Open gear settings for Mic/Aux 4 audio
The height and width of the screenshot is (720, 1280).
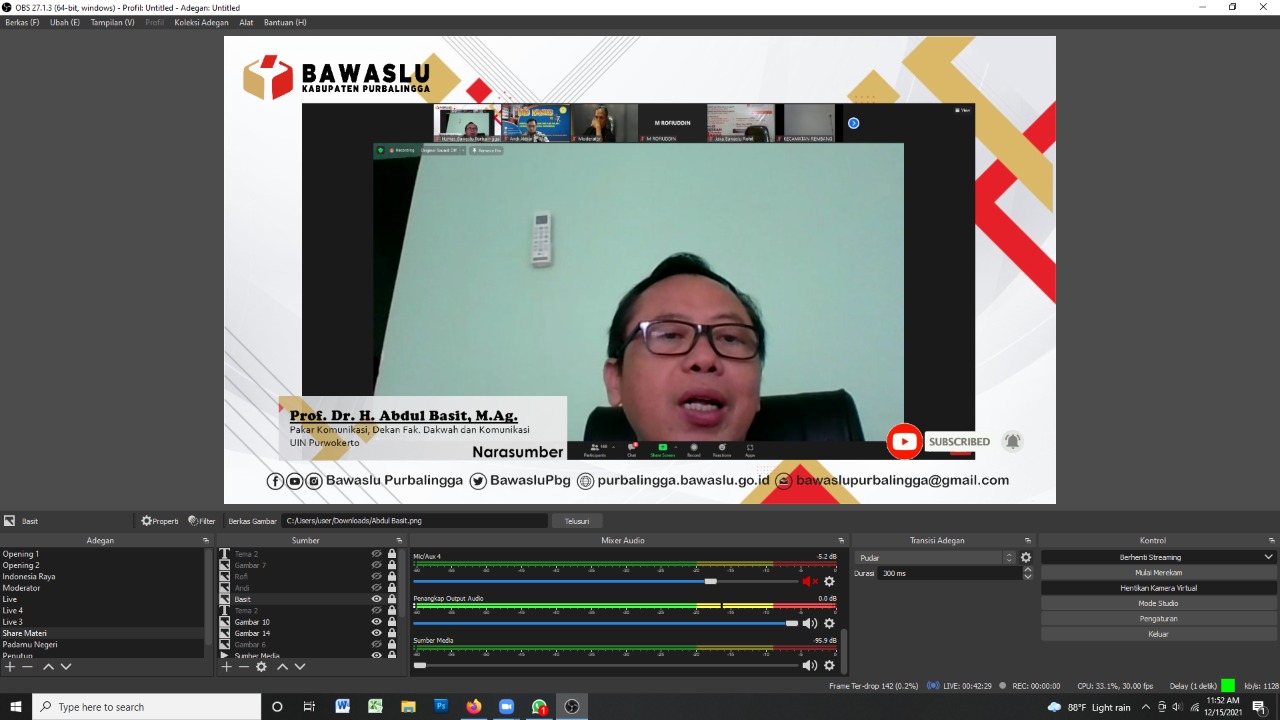point(829,581)
